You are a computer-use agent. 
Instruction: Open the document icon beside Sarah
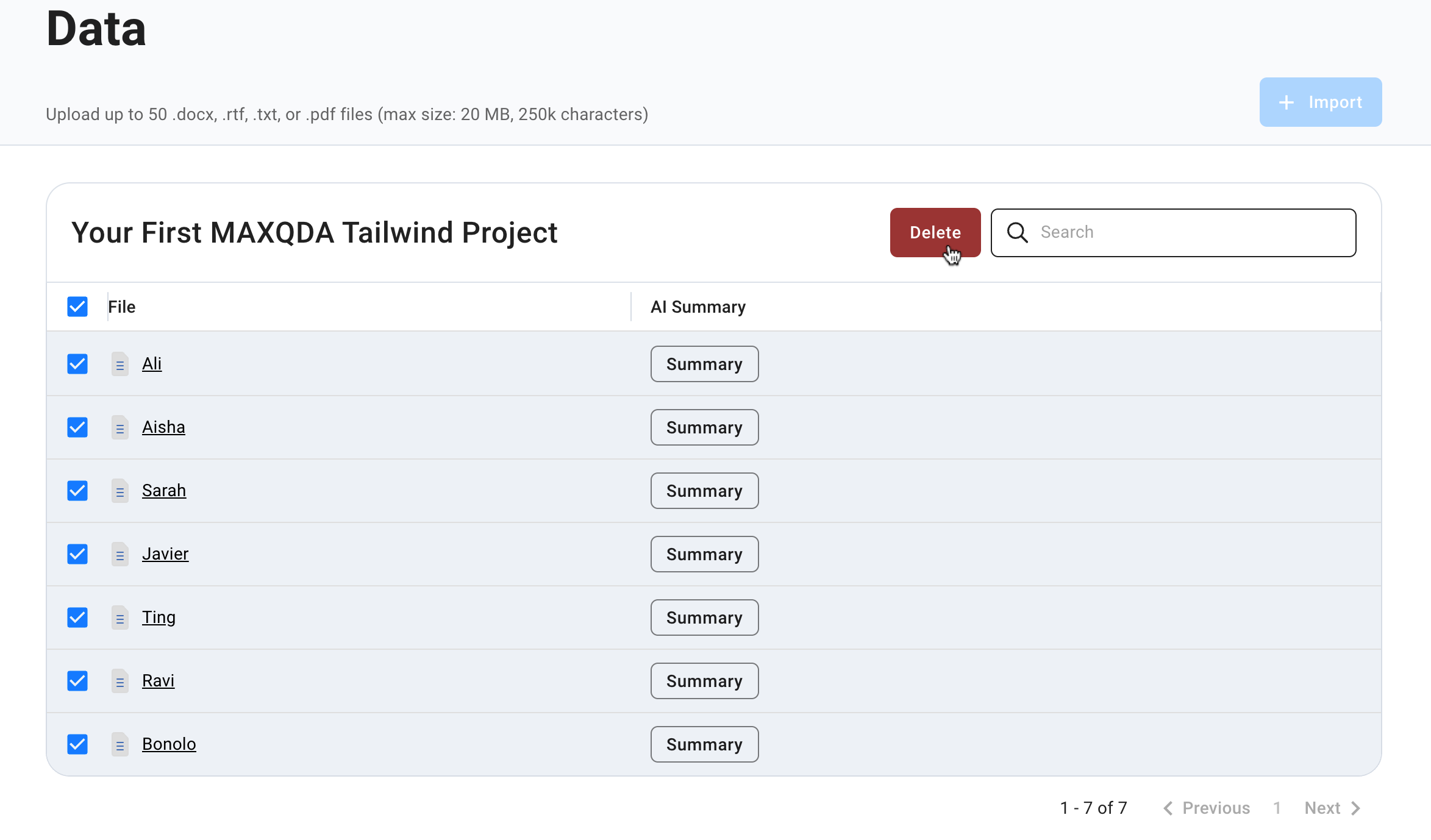120,491
